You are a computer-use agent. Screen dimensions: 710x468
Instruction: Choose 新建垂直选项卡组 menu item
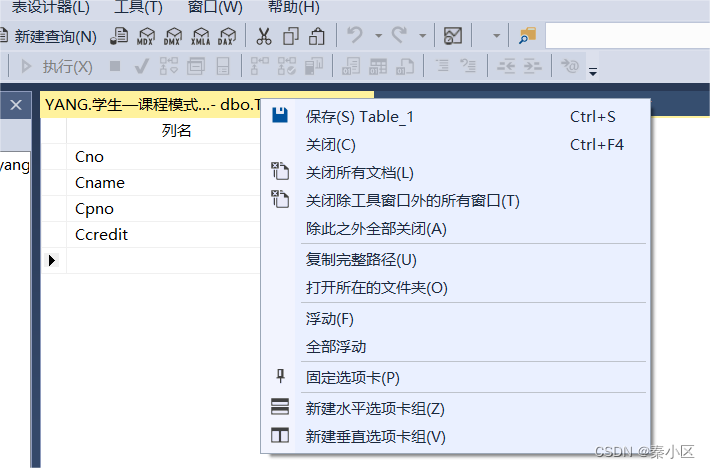coord(456,437)
